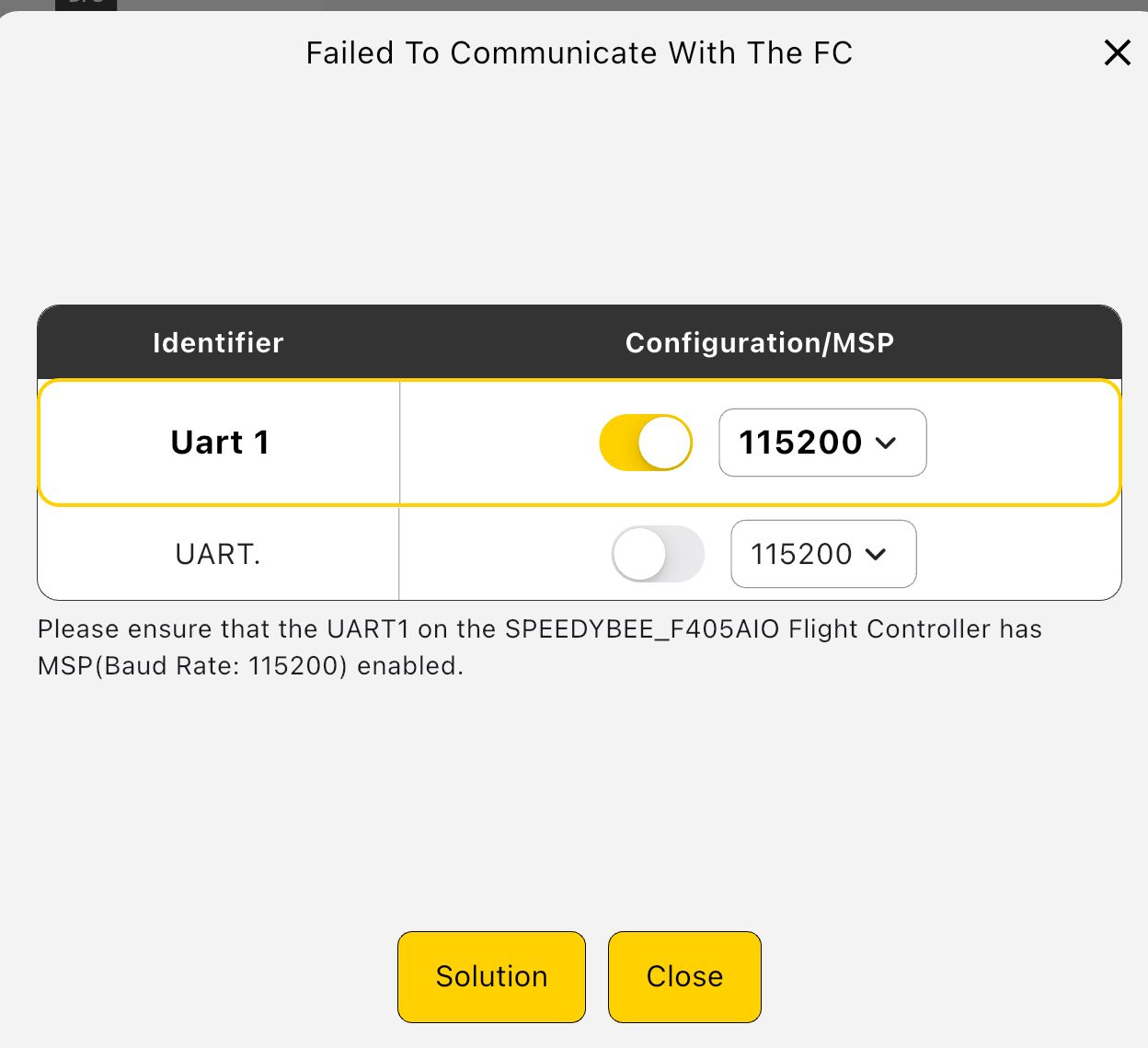The width and height of the screenshot is (1148, 1048).
Task: Open the Uart 1 baud rate dropdown
Action: (x=821, y=443)
